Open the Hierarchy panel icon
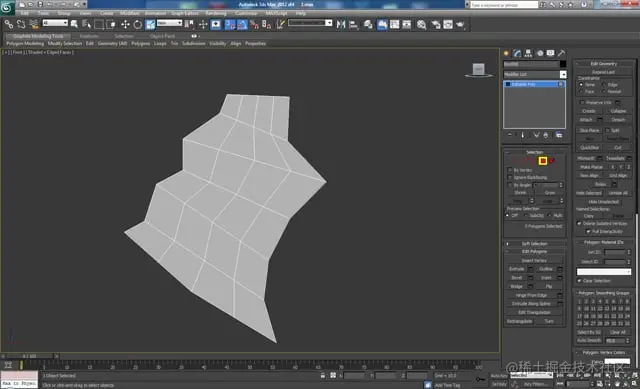Image resolution: width=640 pixels, height=389 pixels. [528, 53]
